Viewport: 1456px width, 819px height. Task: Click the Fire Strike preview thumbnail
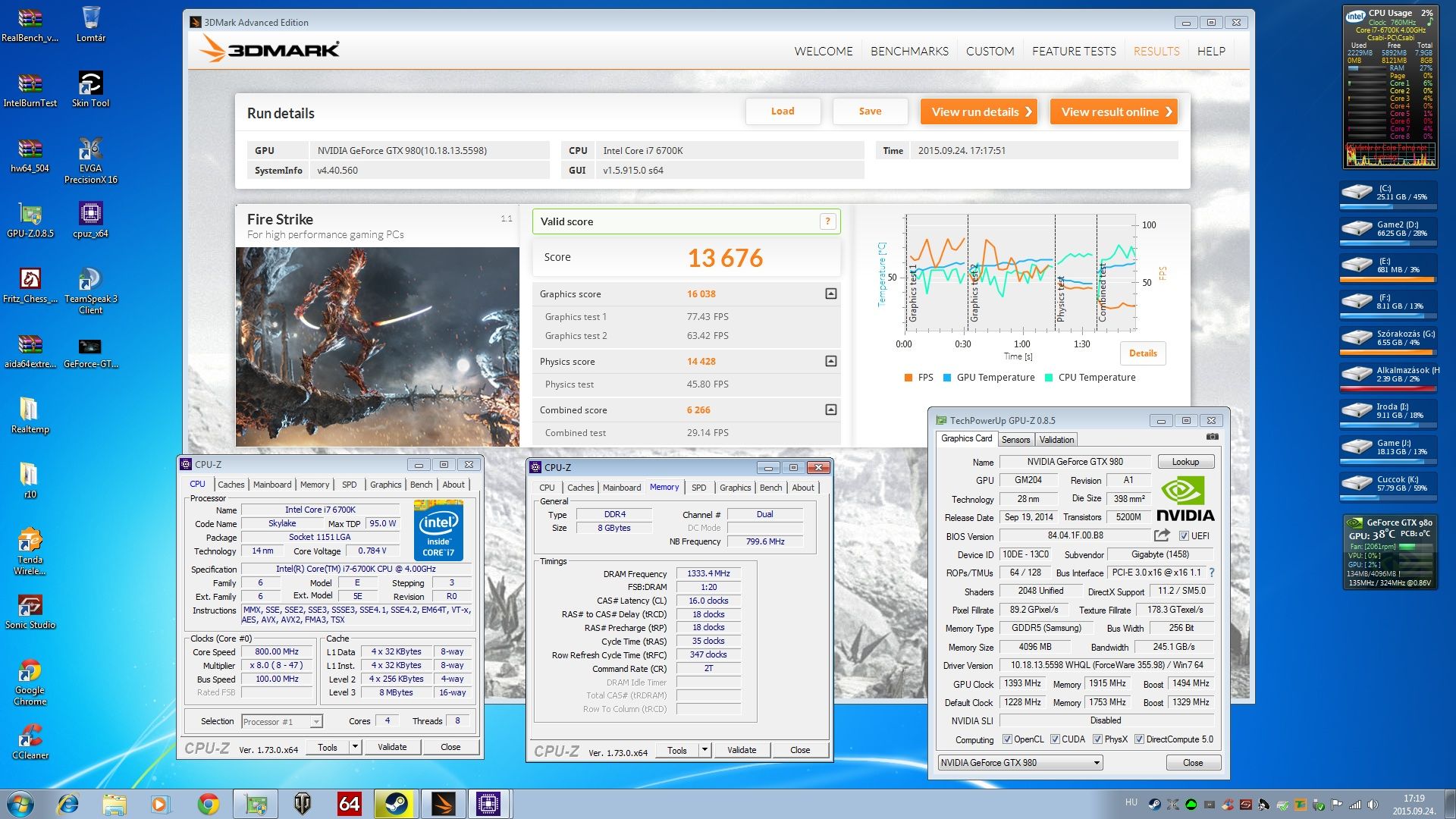[378, 347]
